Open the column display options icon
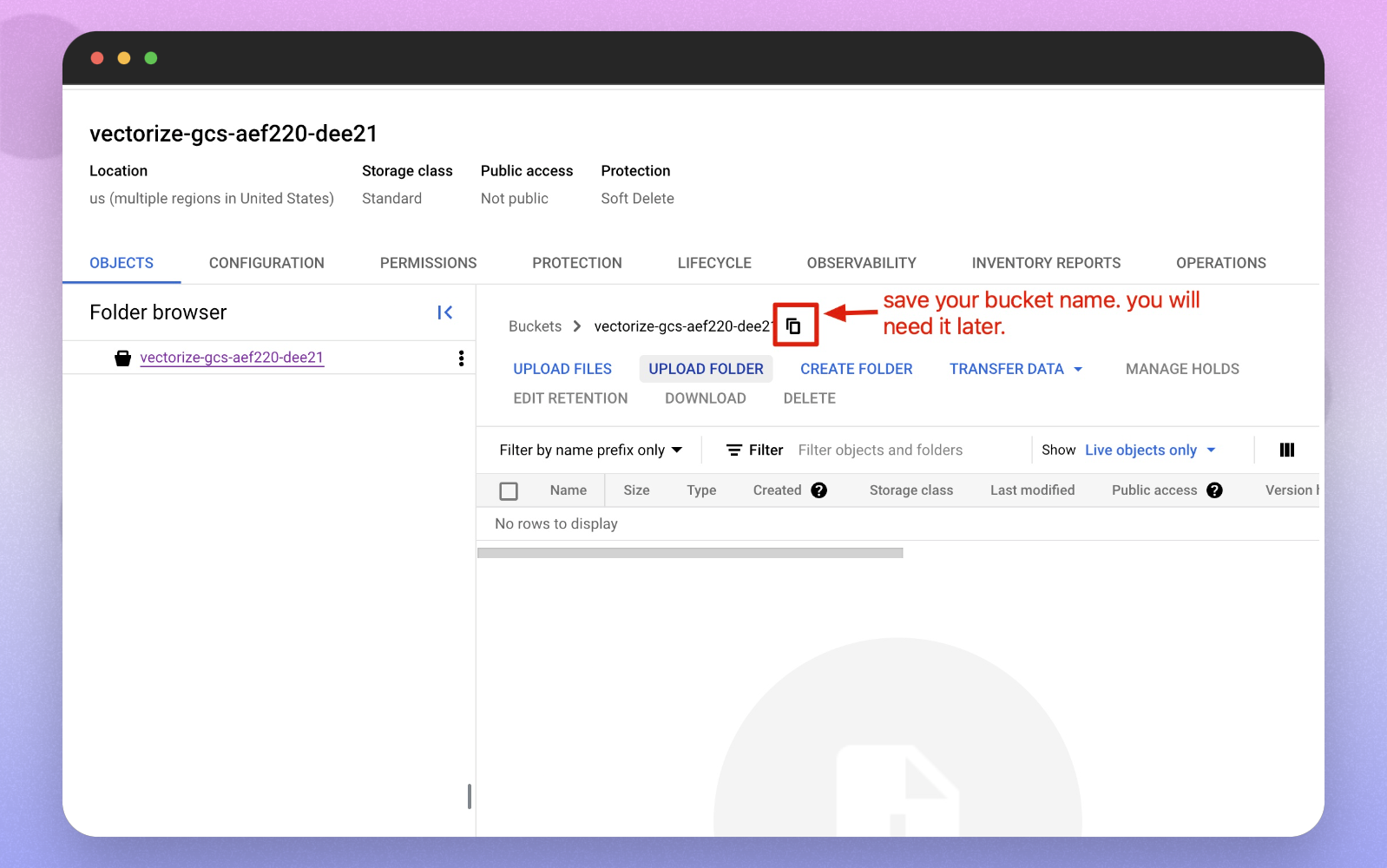 pyautogui.click(x=1287, y=450)
